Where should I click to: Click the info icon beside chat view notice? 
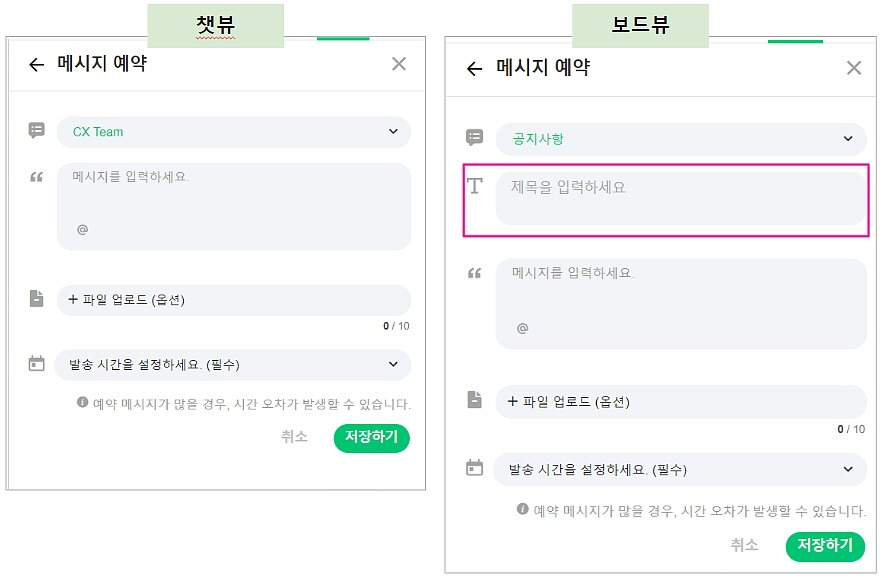tap(83, 402)
